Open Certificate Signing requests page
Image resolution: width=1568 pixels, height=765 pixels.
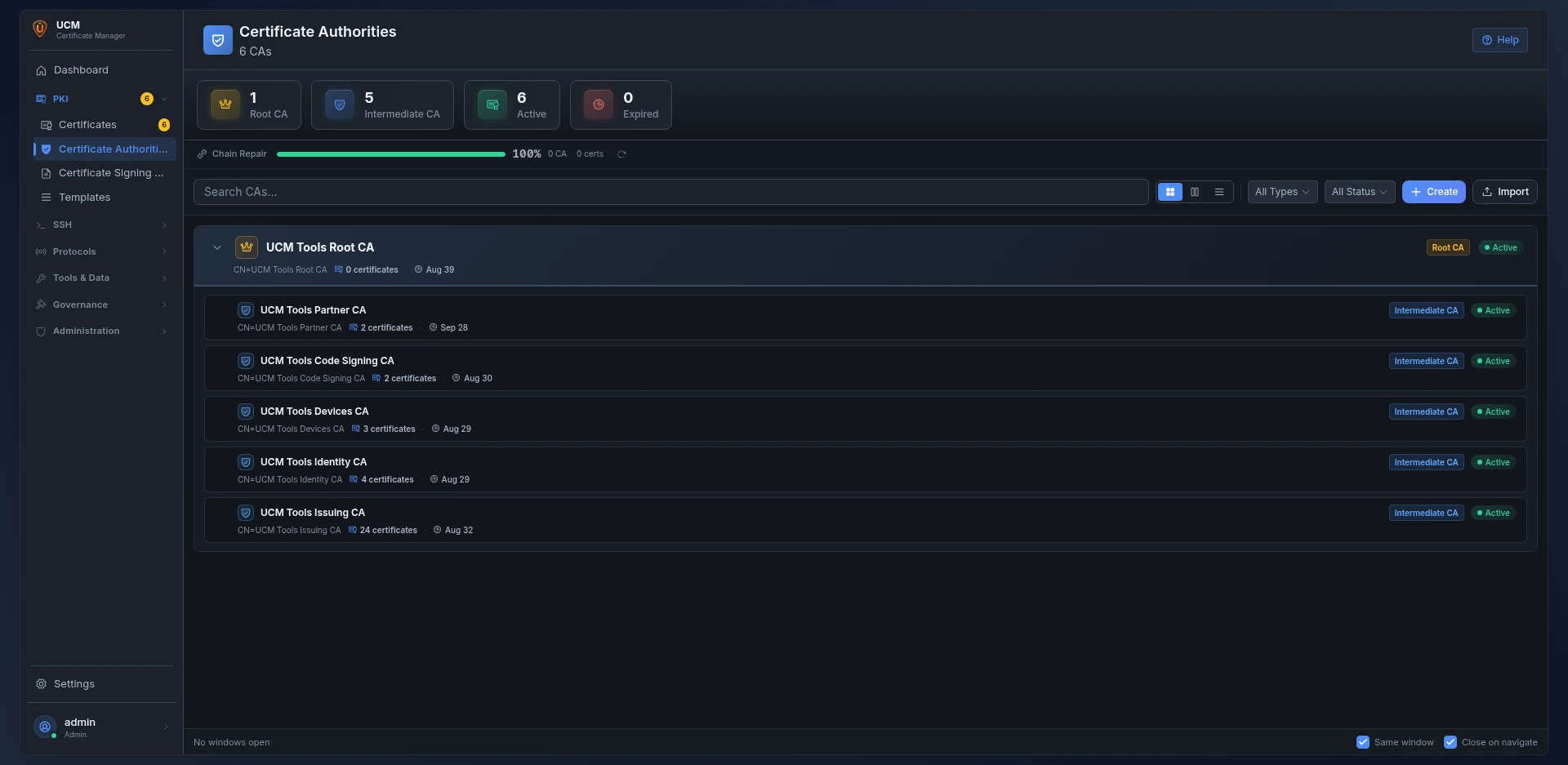105,173
